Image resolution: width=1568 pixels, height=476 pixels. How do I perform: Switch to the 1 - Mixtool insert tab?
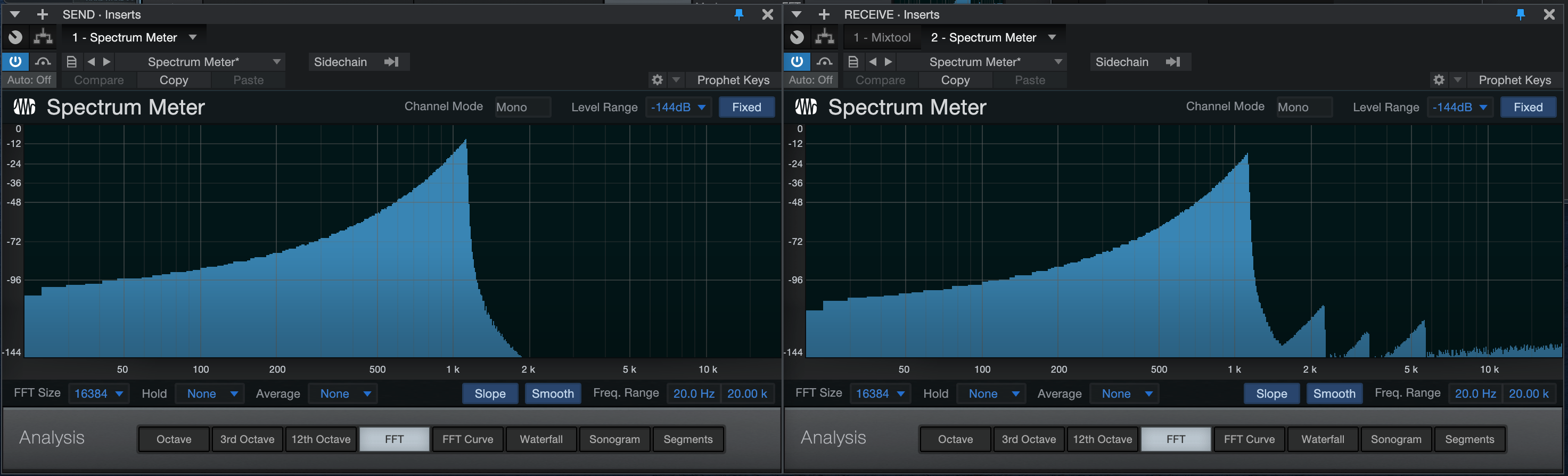coord(882,37)
